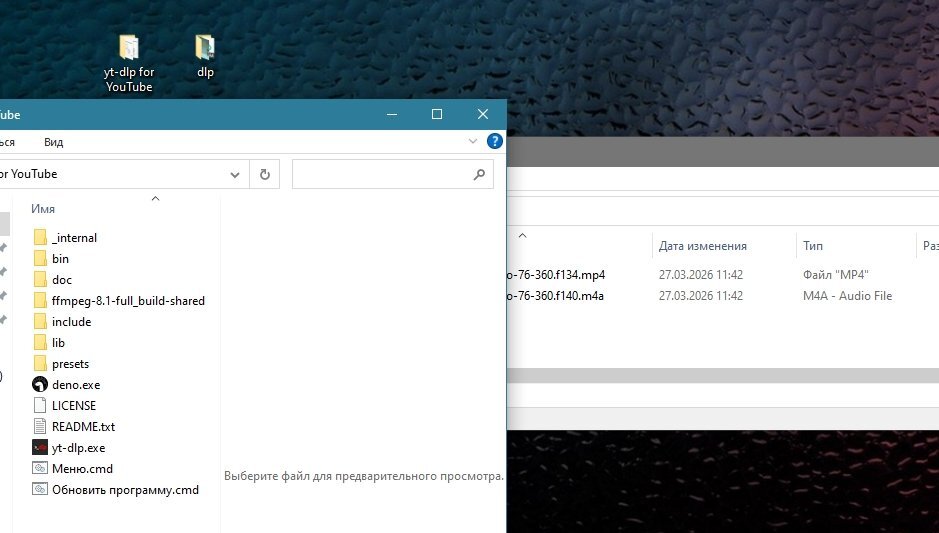Open the Вид menu tab
Image resolution: width=939 pixels, height=533 pixels.
click(53, 143)
